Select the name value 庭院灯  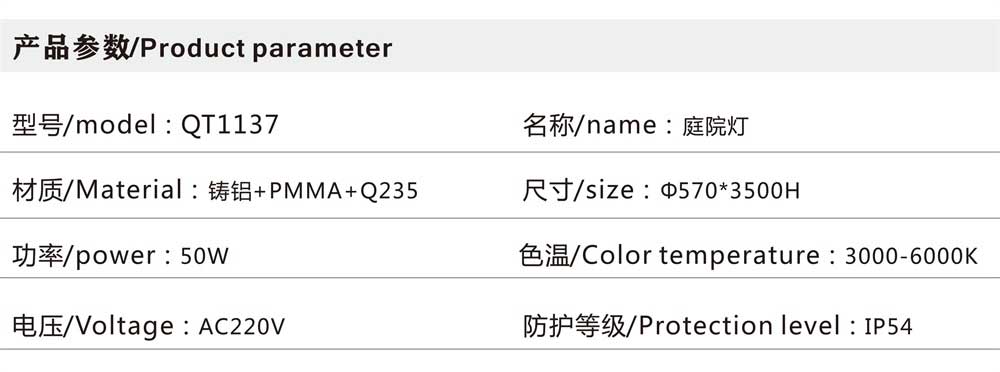716,126
